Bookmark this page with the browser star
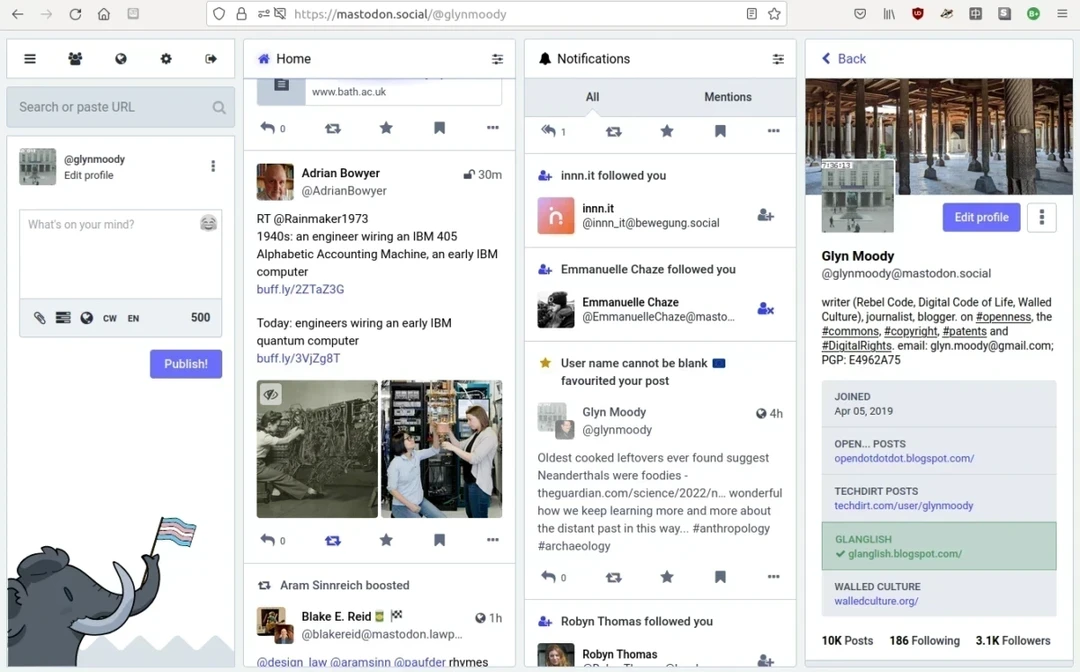Image resolution: width=1080 pixels, height=672 pixels. point(774,14)
